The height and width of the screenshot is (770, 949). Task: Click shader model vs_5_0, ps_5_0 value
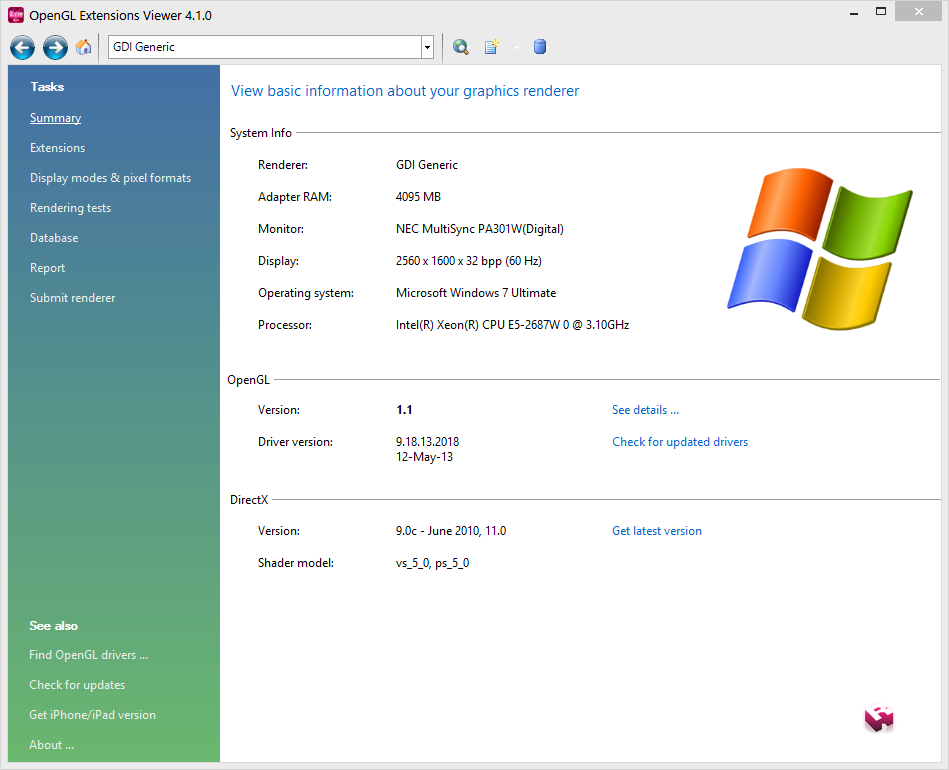pos(432,563)
